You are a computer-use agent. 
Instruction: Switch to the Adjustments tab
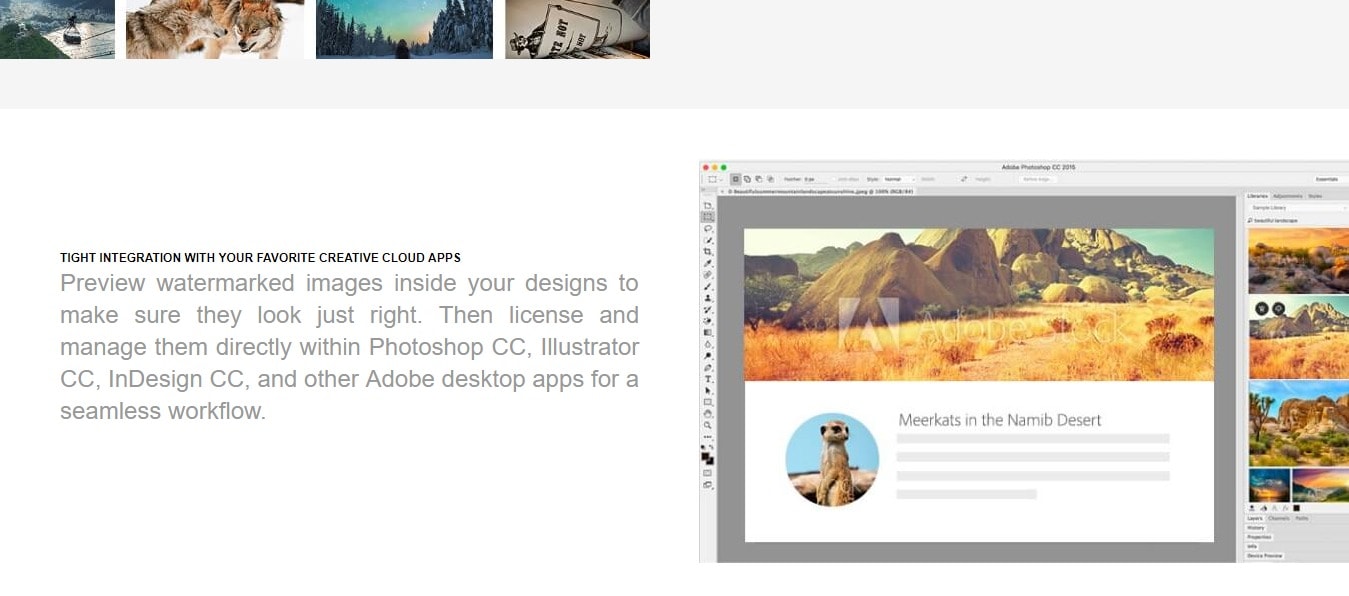pyautogui.click(x=1287, y=196)
